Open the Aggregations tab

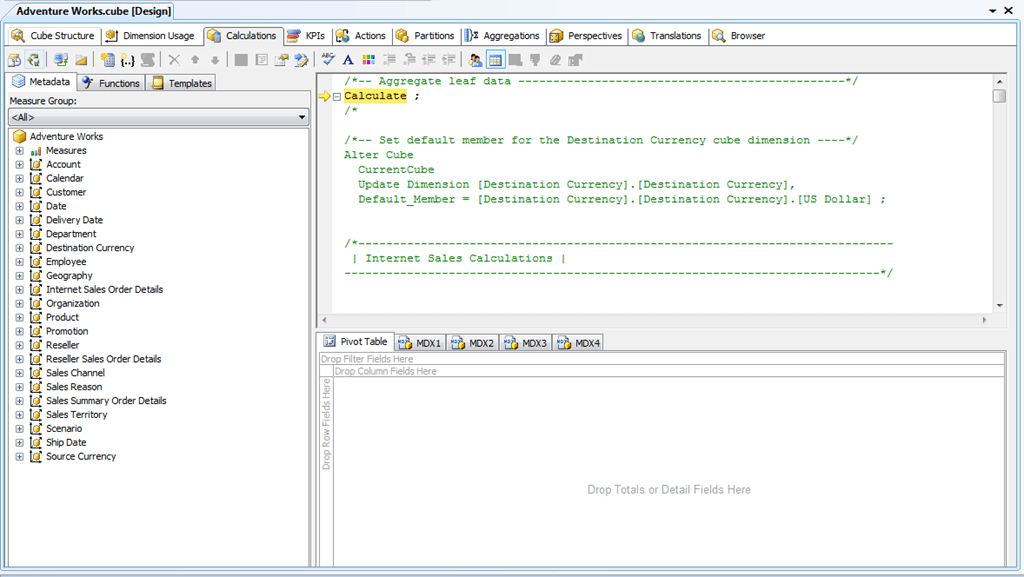pyautogui.click(x=502, y=35)
